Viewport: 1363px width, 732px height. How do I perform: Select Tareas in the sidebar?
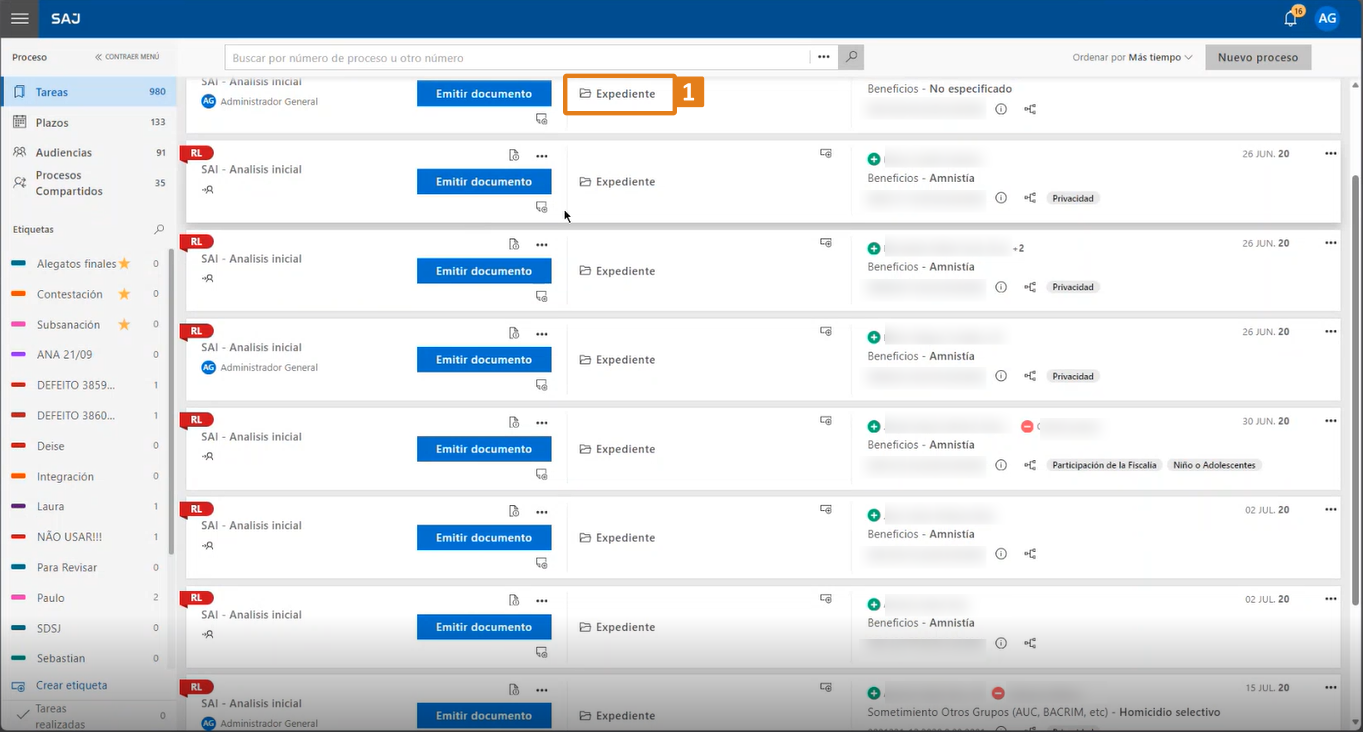[x=88, y=92]
